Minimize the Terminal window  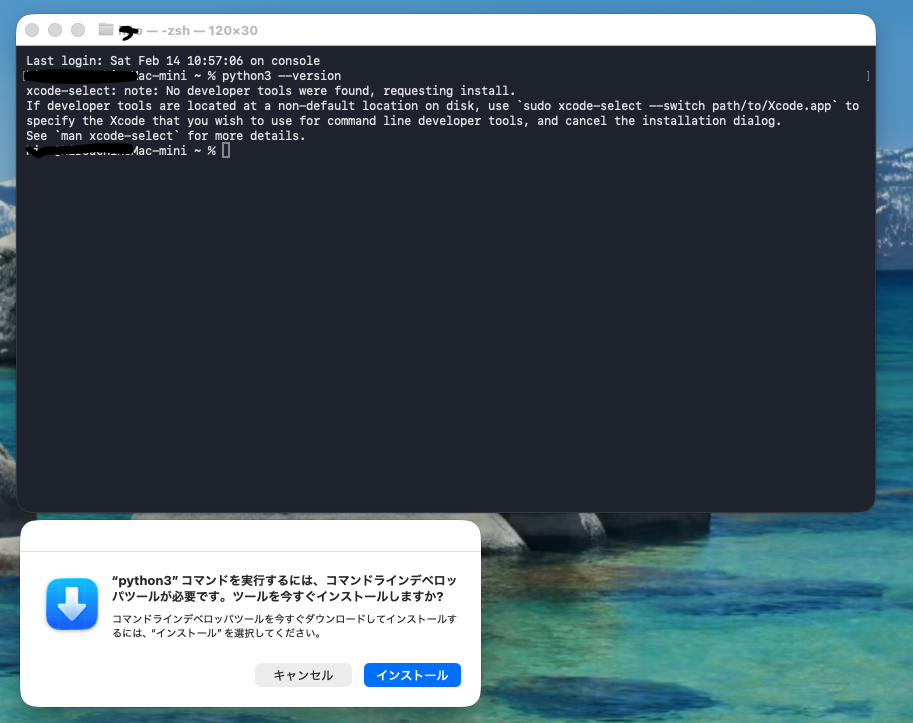point(56,30)
